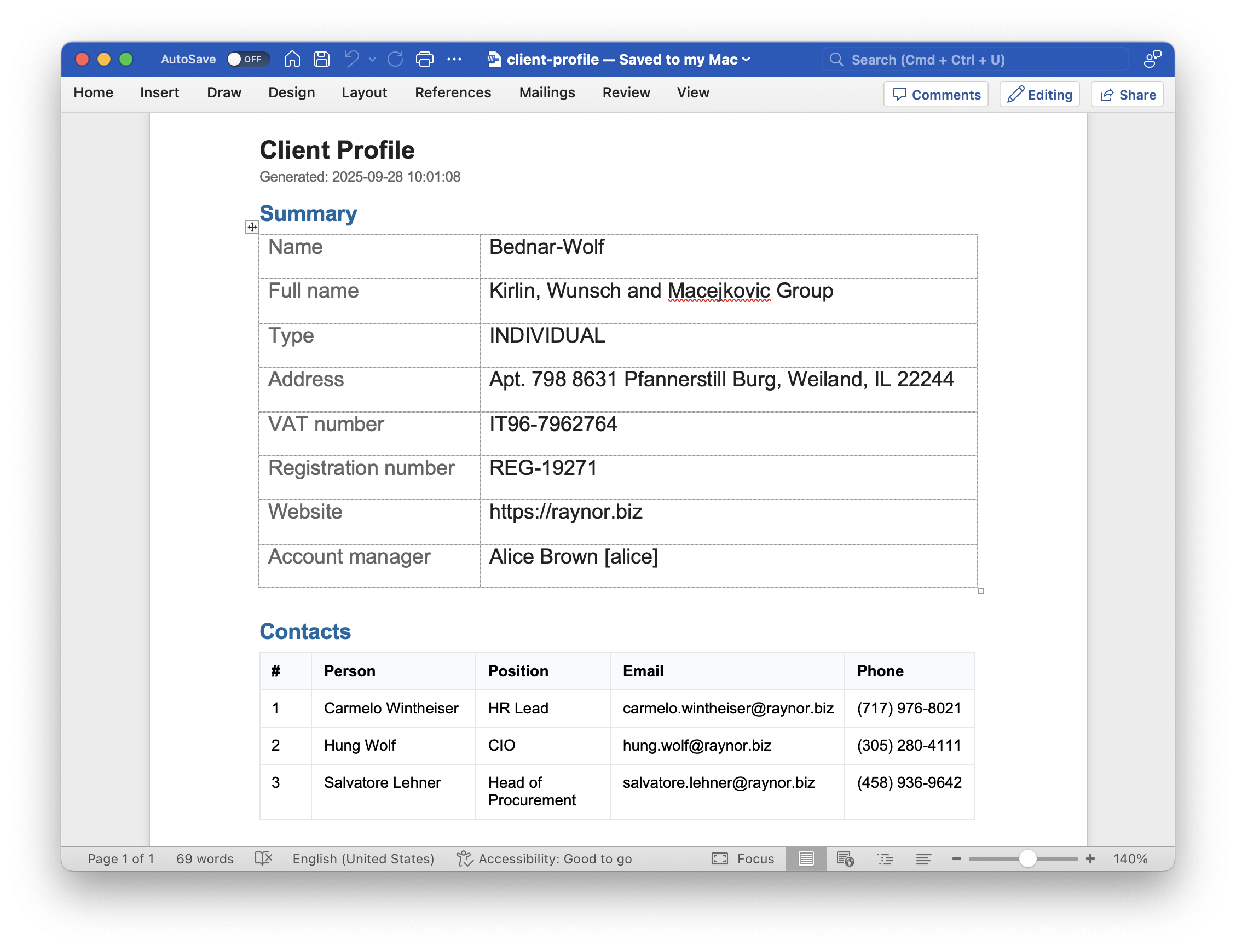Click the spelling proofing book icon
The width and height of the screenshot is (1236, 952).
(263, 858)
